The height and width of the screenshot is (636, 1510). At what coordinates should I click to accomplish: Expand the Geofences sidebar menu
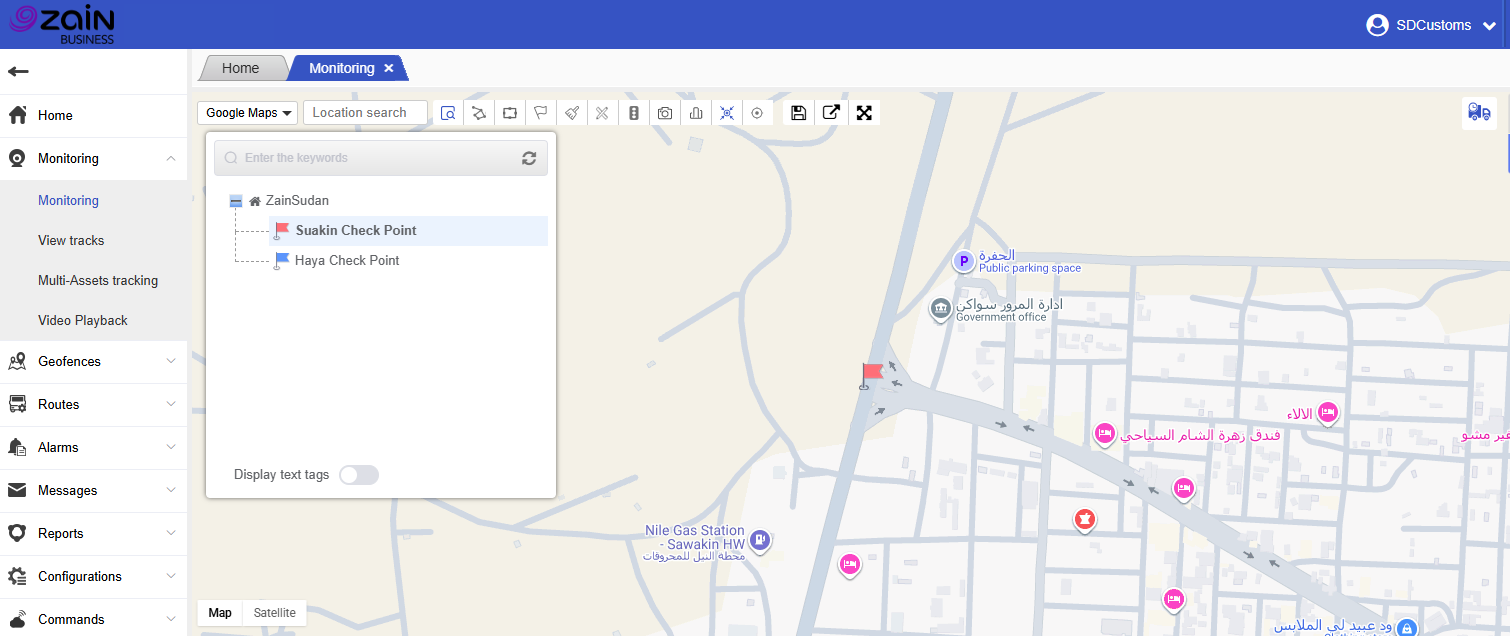tap(93, 362)
